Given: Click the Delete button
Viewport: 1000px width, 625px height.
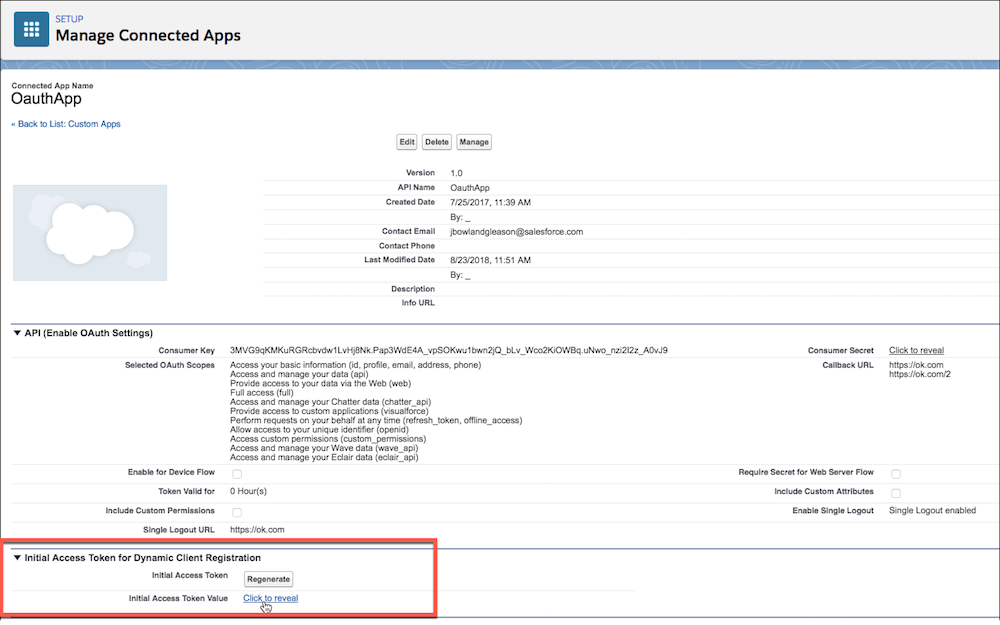Looking at the screenshot, I should pos(437,142).
